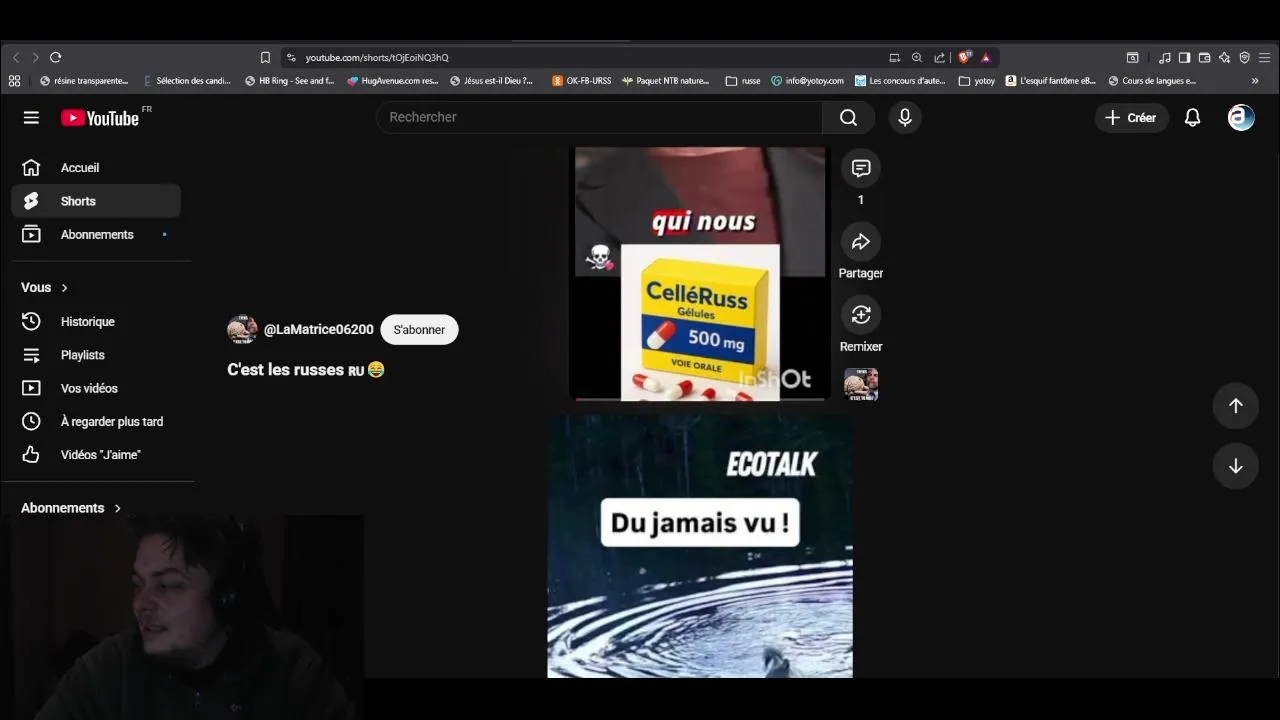
Task: Open Historique in the sidebar
Action: (x=96, y=322)
